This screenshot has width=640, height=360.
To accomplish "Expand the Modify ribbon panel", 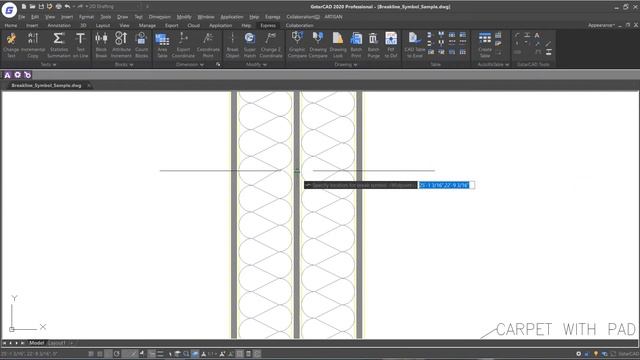I will (x=256, y=64).
